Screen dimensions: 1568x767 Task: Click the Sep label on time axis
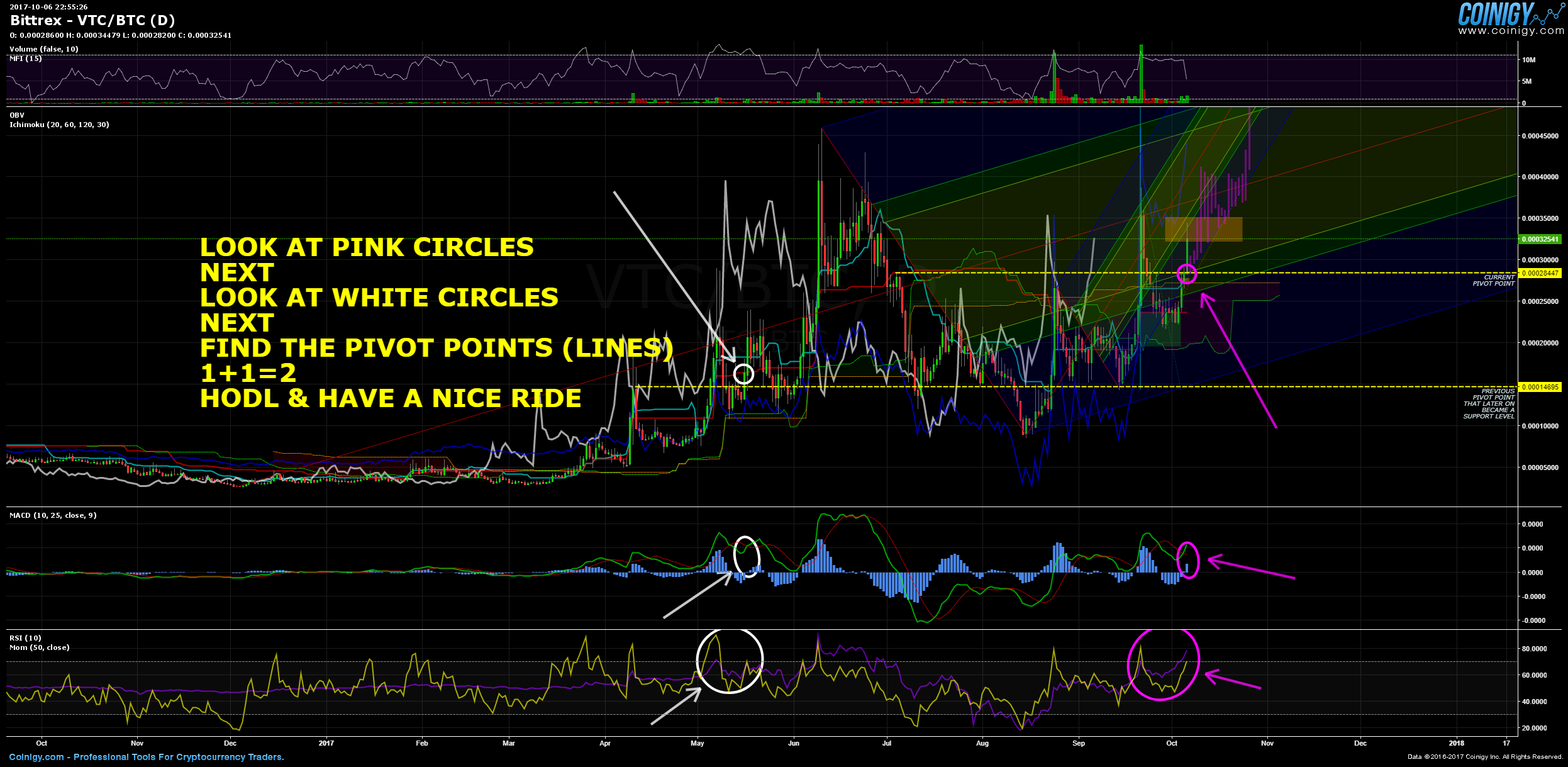coord(1079,743)
